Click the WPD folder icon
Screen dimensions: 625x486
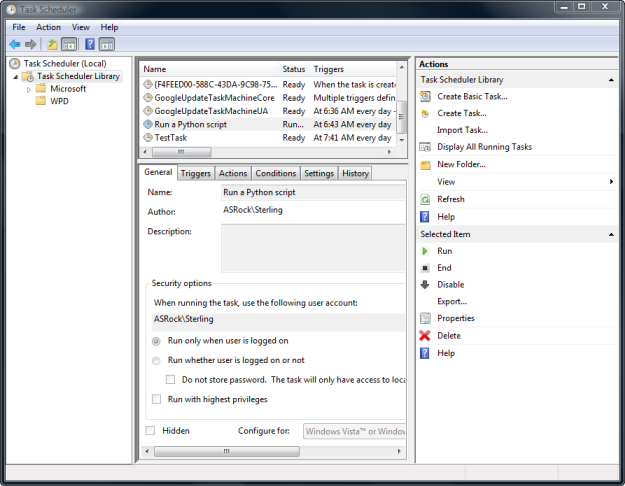[41, 101]
